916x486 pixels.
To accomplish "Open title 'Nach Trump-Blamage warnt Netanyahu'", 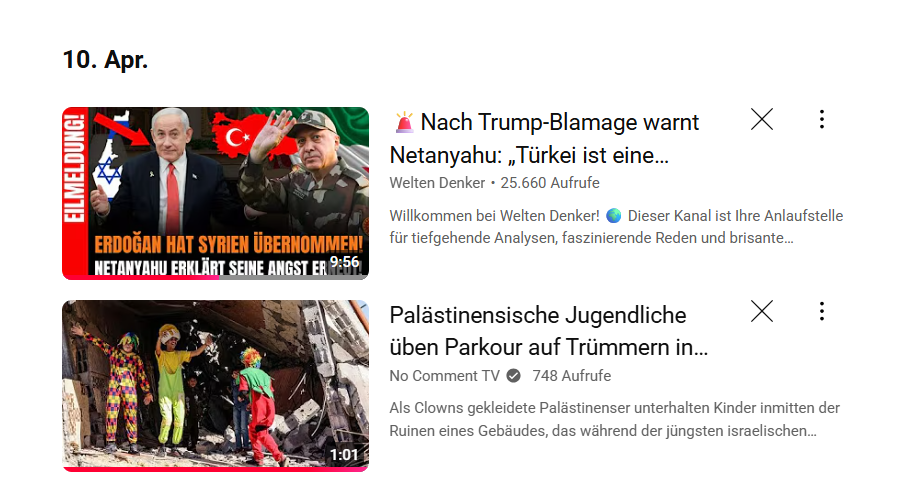I will point(545,138).
